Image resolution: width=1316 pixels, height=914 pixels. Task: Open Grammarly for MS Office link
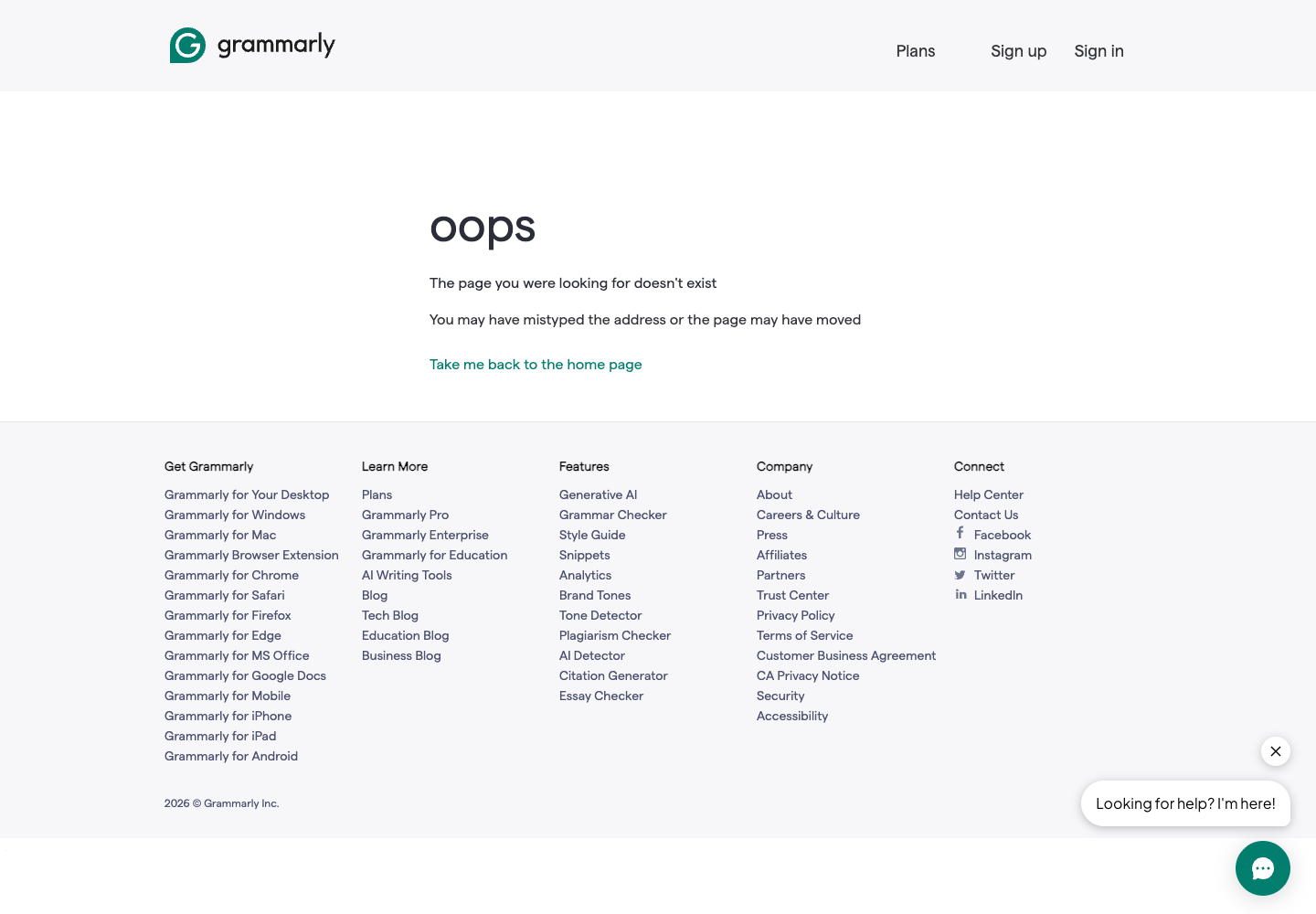tap(237, 655)
